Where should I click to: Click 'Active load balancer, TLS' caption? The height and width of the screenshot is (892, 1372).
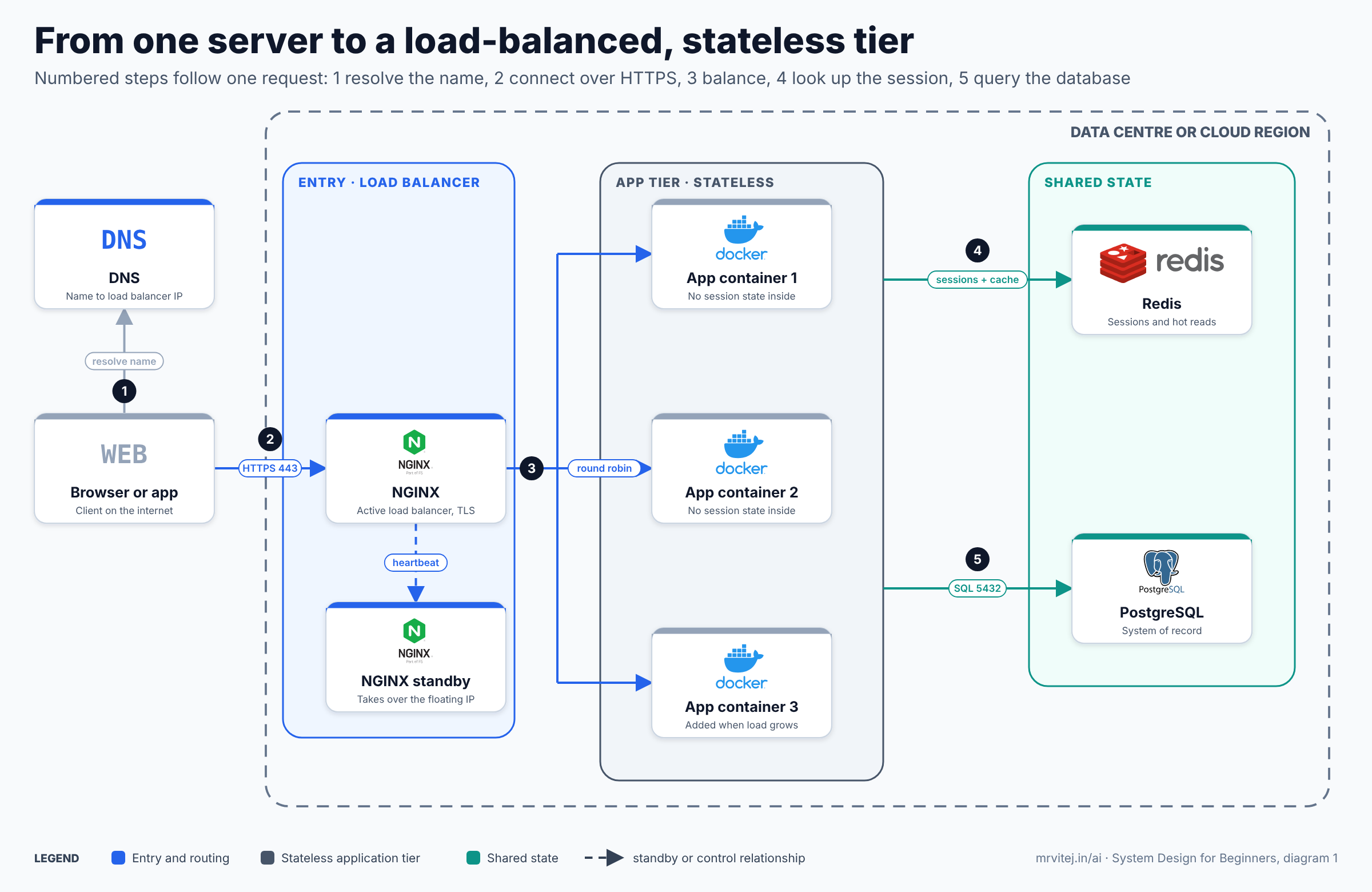(x=415, y=510)
